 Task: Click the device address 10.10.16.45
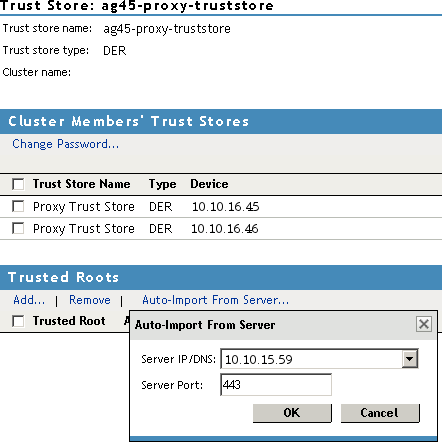pyautogui.click(x=225, y=207)
